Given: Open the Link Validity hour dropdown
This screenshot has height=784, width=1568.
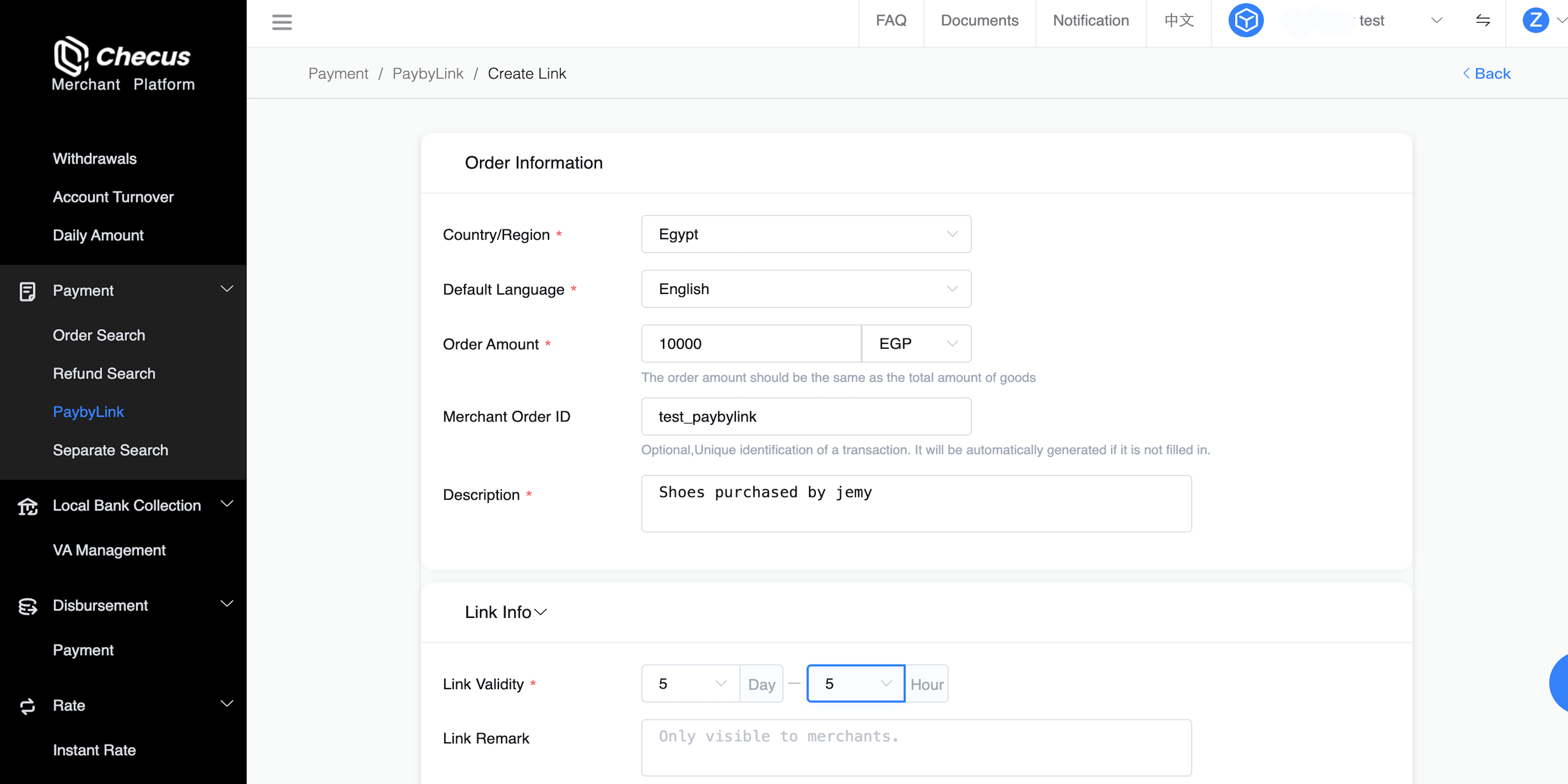Looking at the screenshot, I should (856, 684).
